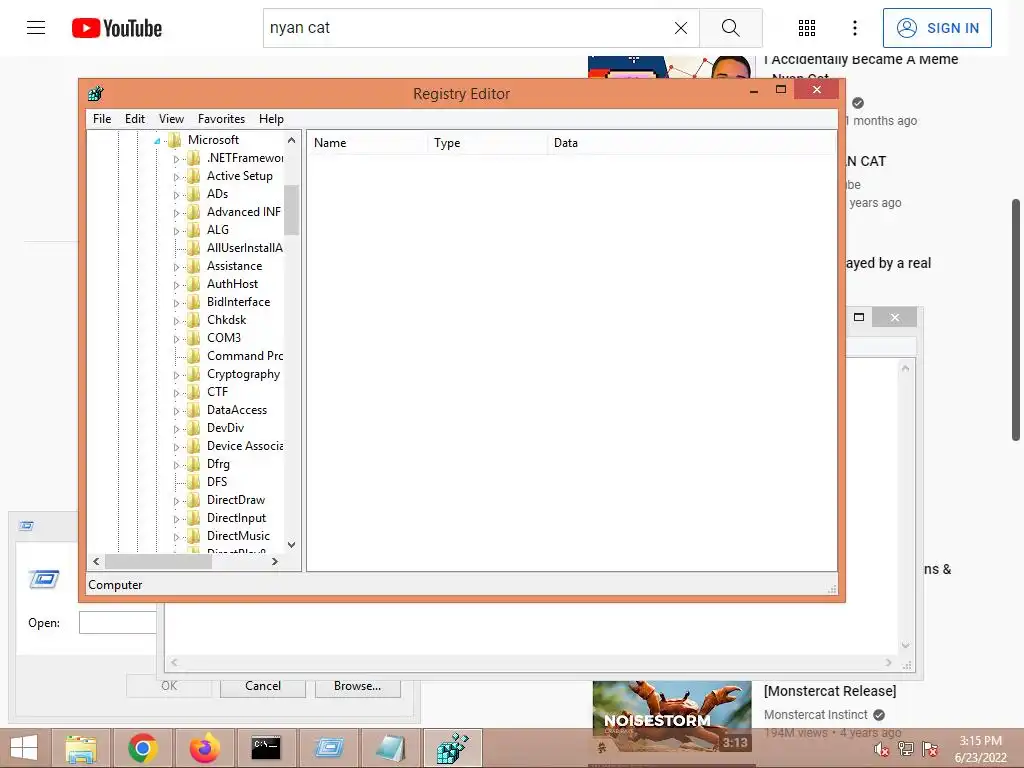Image resolution: width=1024 pixels, height=768 pixels.
Task: Click the network tray icon
Action: [x=906, y=749]
